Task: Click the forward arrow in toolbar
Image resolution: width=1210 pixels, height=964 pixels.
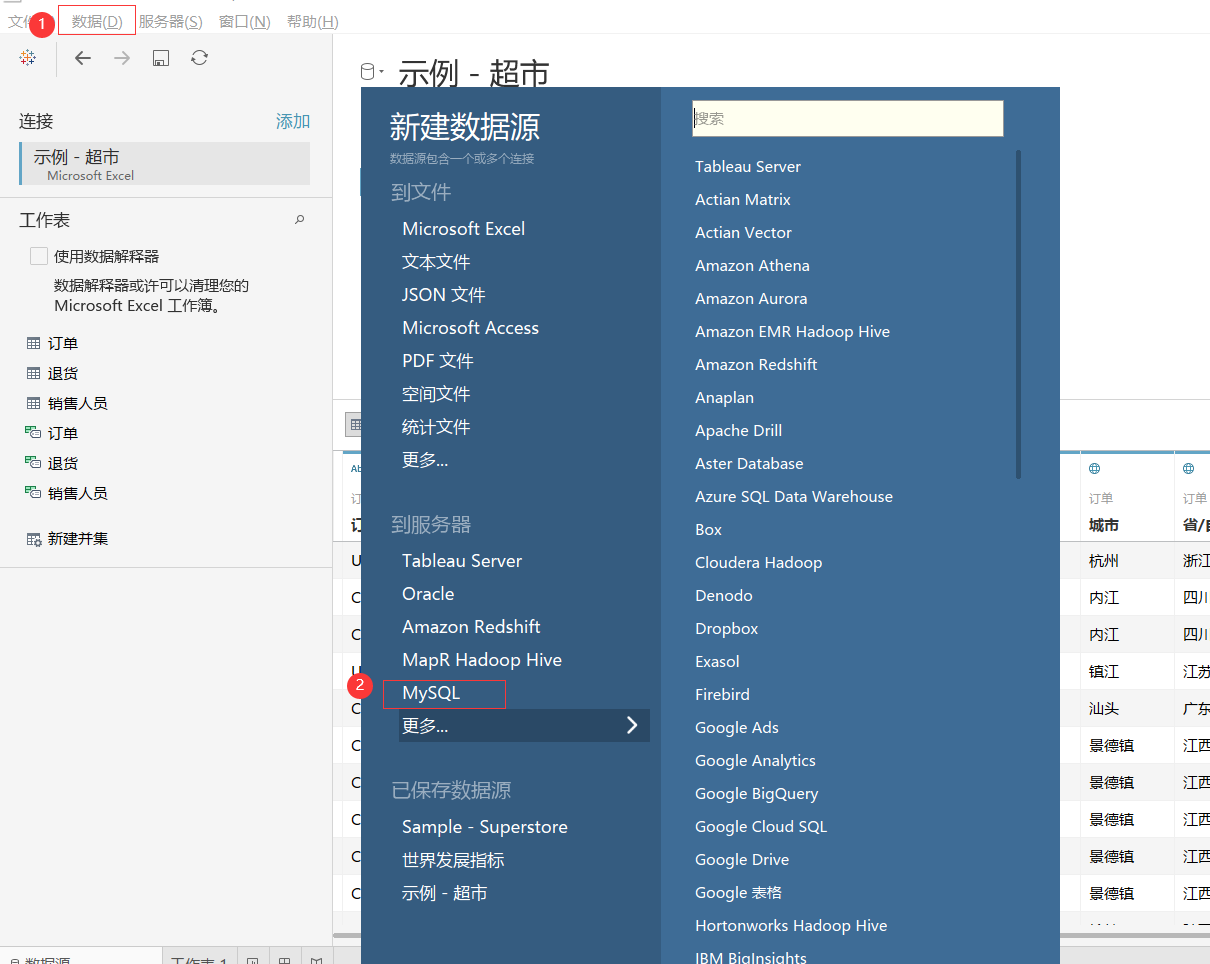Action: 122,58
